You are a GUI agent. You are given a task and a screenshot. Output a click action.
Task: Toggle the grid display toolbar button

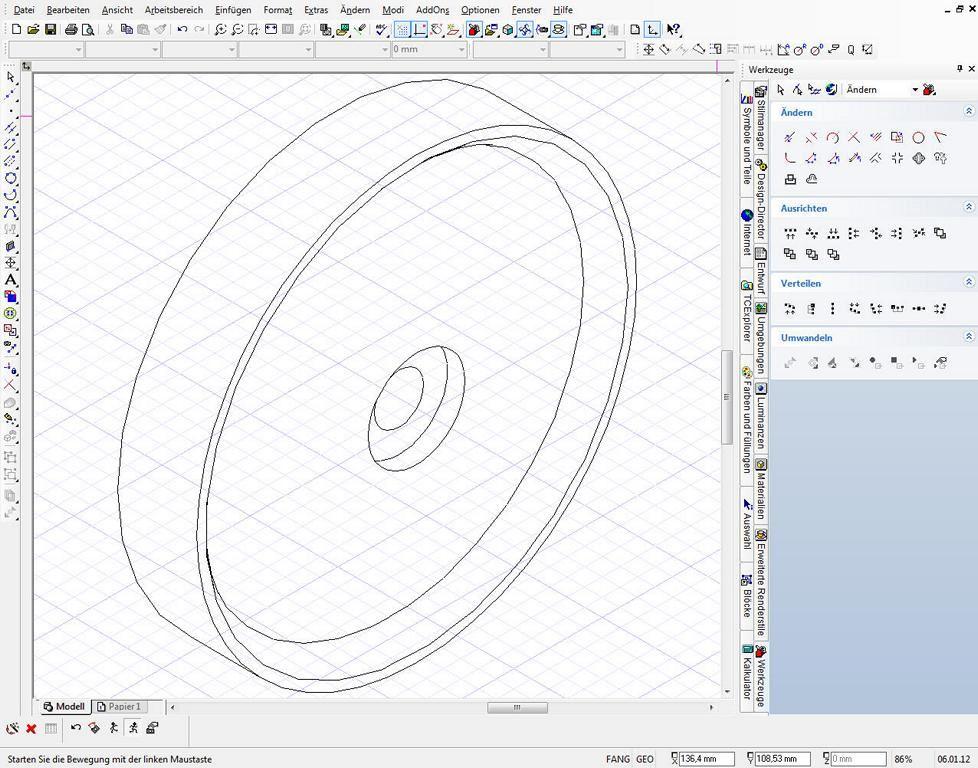(402, 29)
